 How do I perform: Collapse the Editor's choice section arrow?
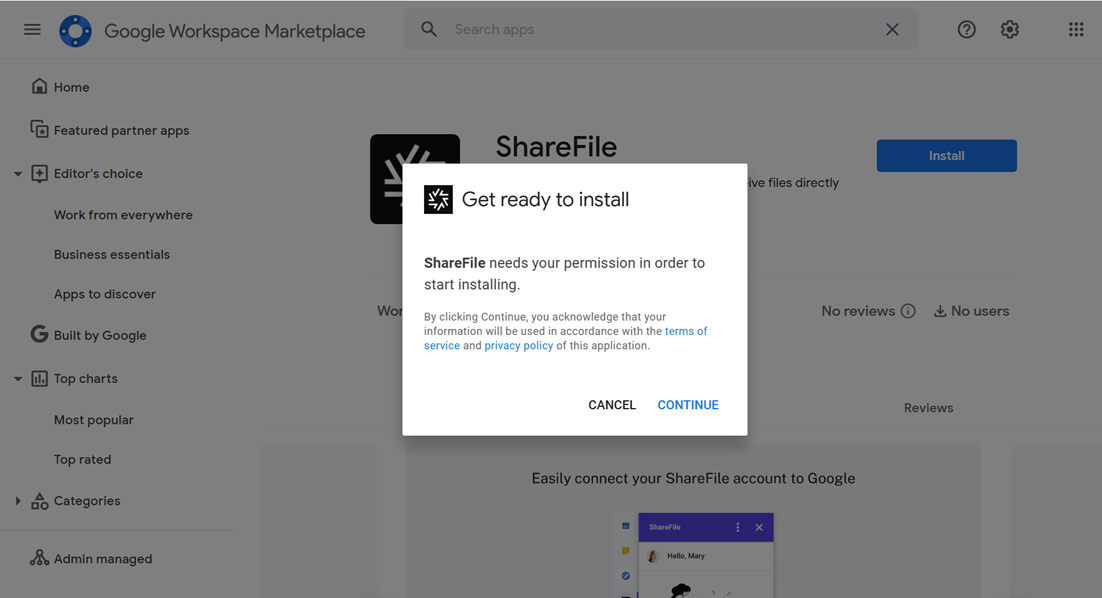click(18, 174)
